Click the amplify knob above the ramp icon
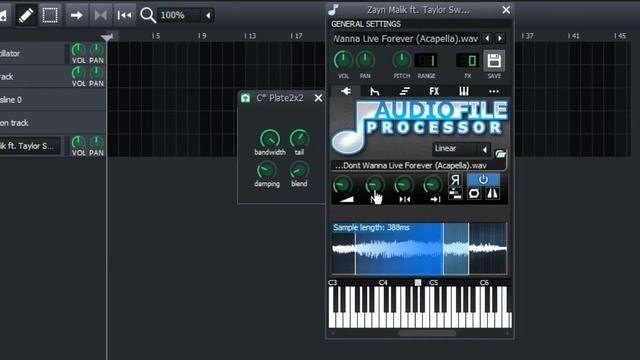The image size is (640, 360). (342, 185)
